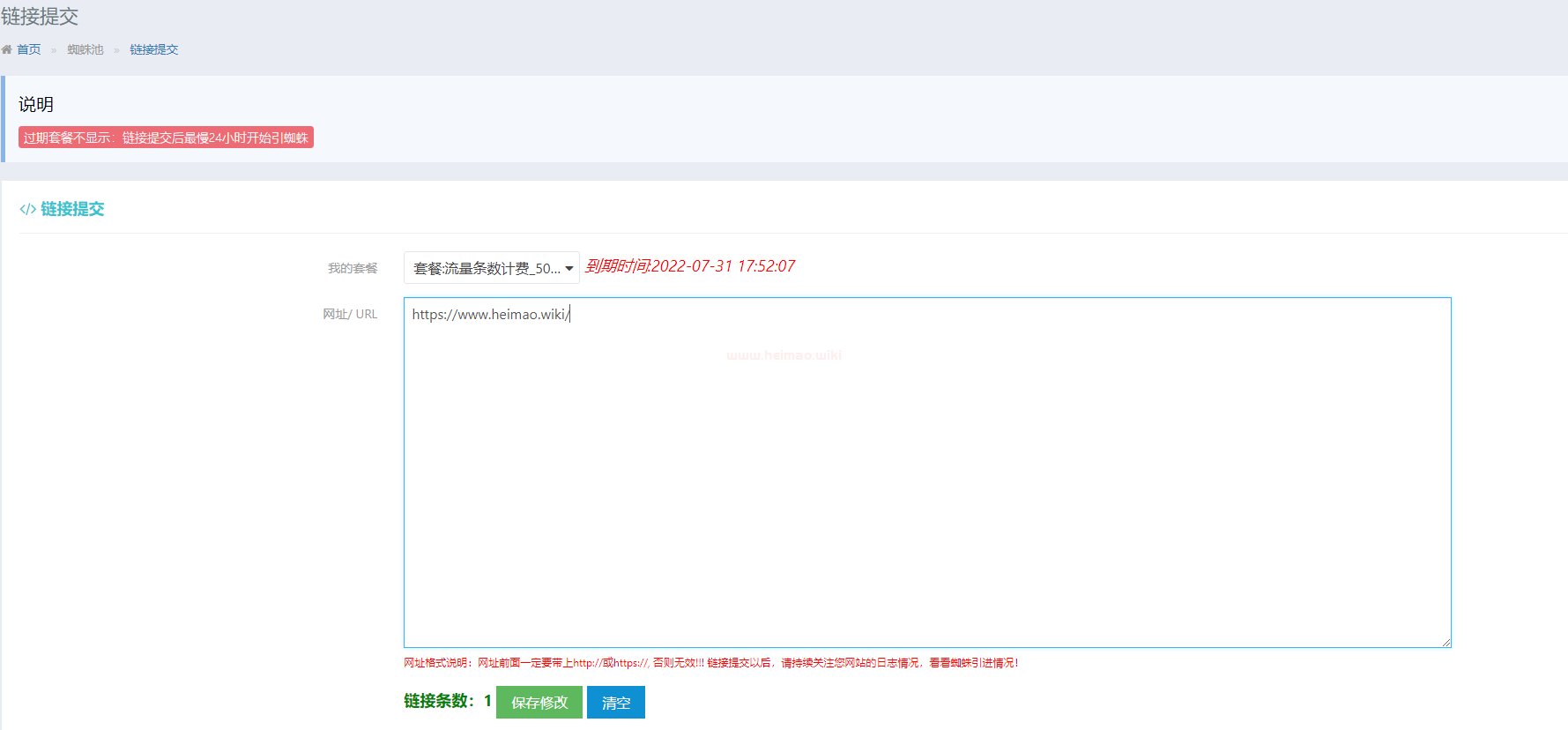
Task: Click the home icon in the breadcrumb
Action: pos(7,50)
